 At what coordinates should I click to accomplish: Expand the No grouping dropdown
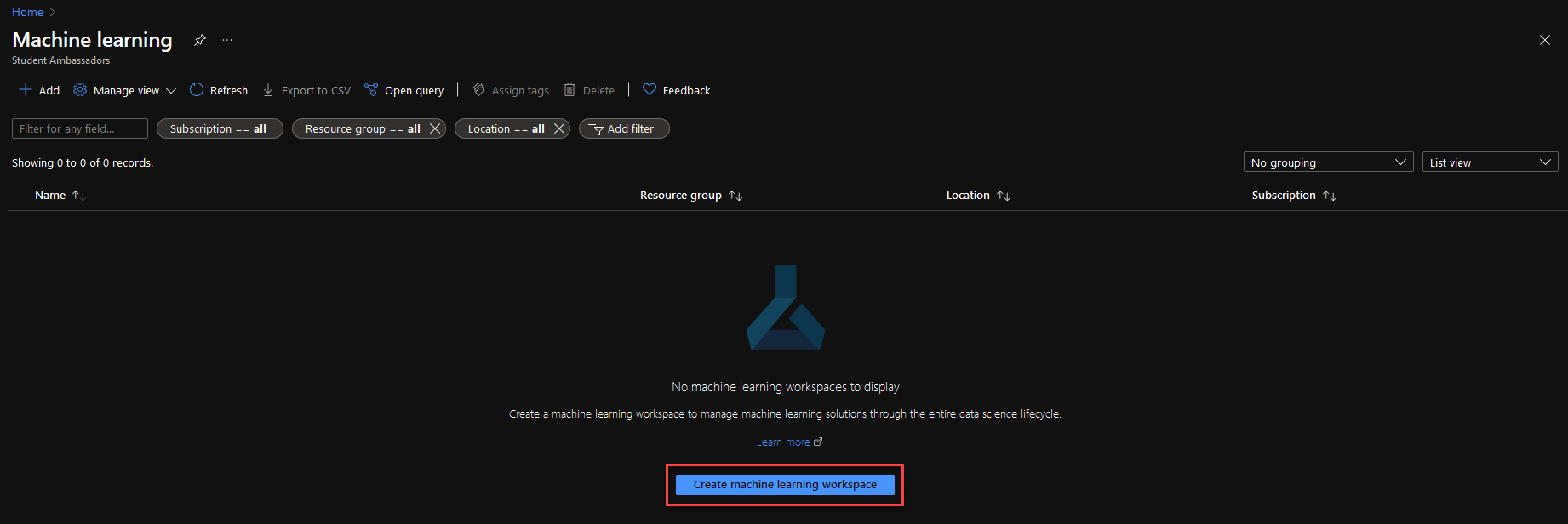point(1328,162)
